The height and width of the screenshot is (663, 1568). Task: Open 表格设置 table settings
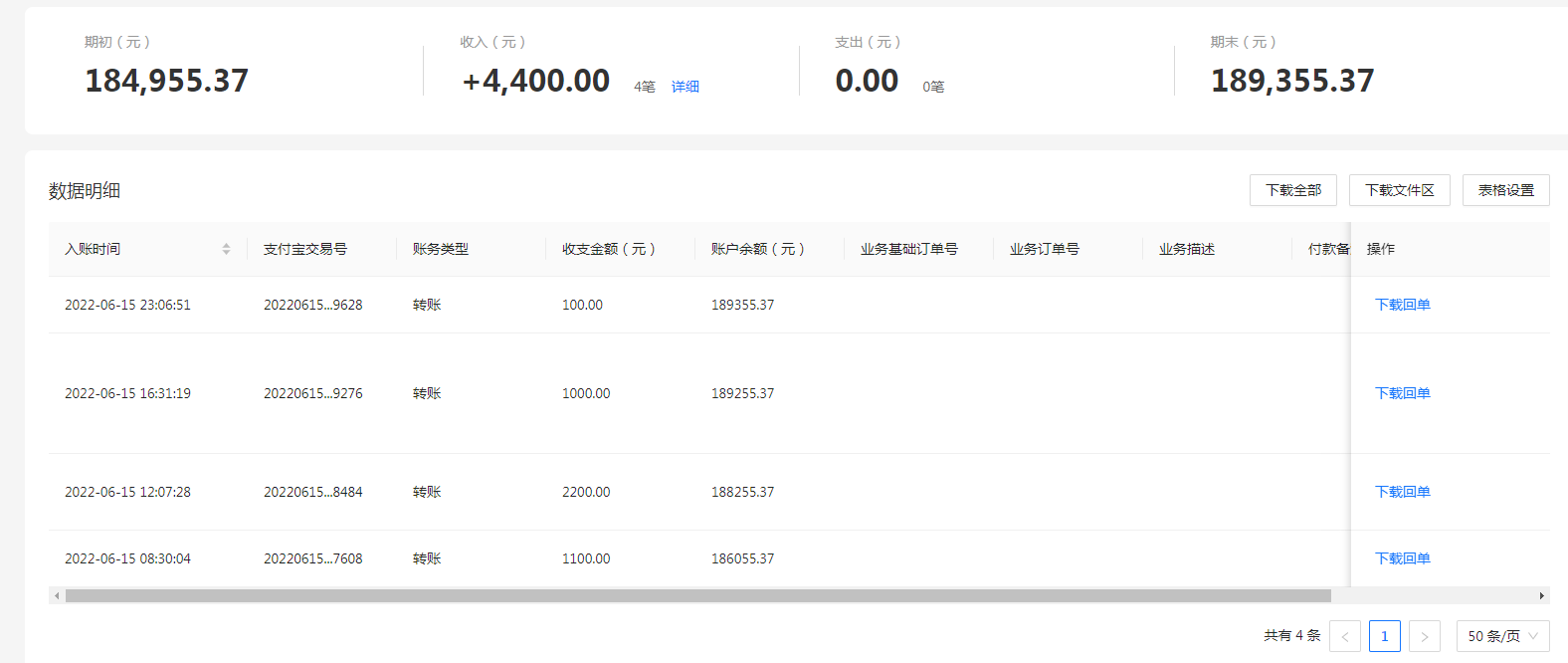(1506, 190)
